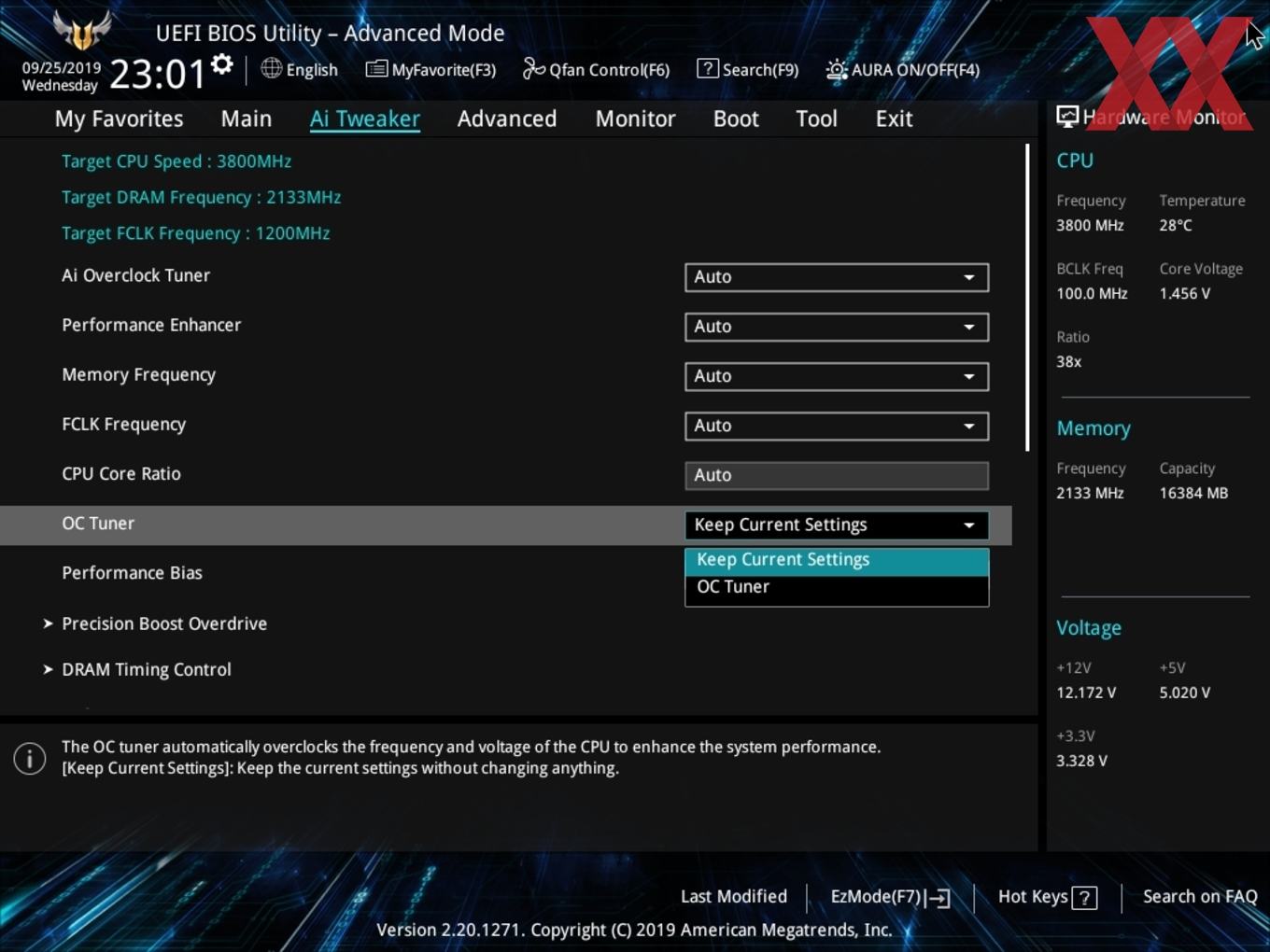The width and height of the screenshot is (1270, 952).
Task: Go to the Exit tab
Action: (894, 119)
